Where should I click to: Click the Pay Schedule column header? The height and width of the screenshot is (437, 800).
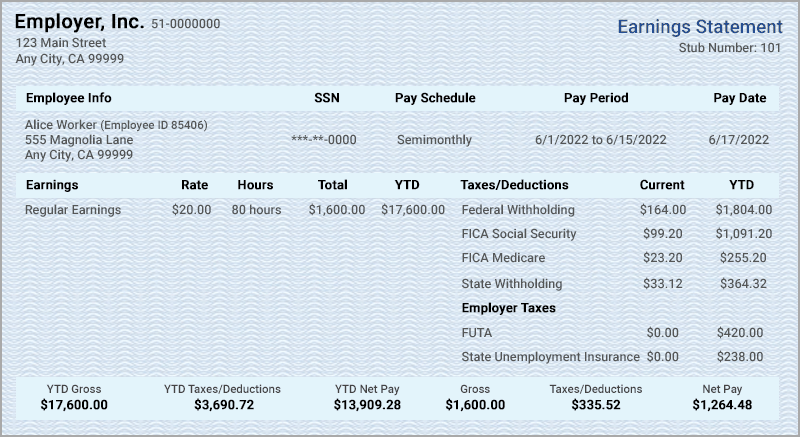click(x=435, y=98)
